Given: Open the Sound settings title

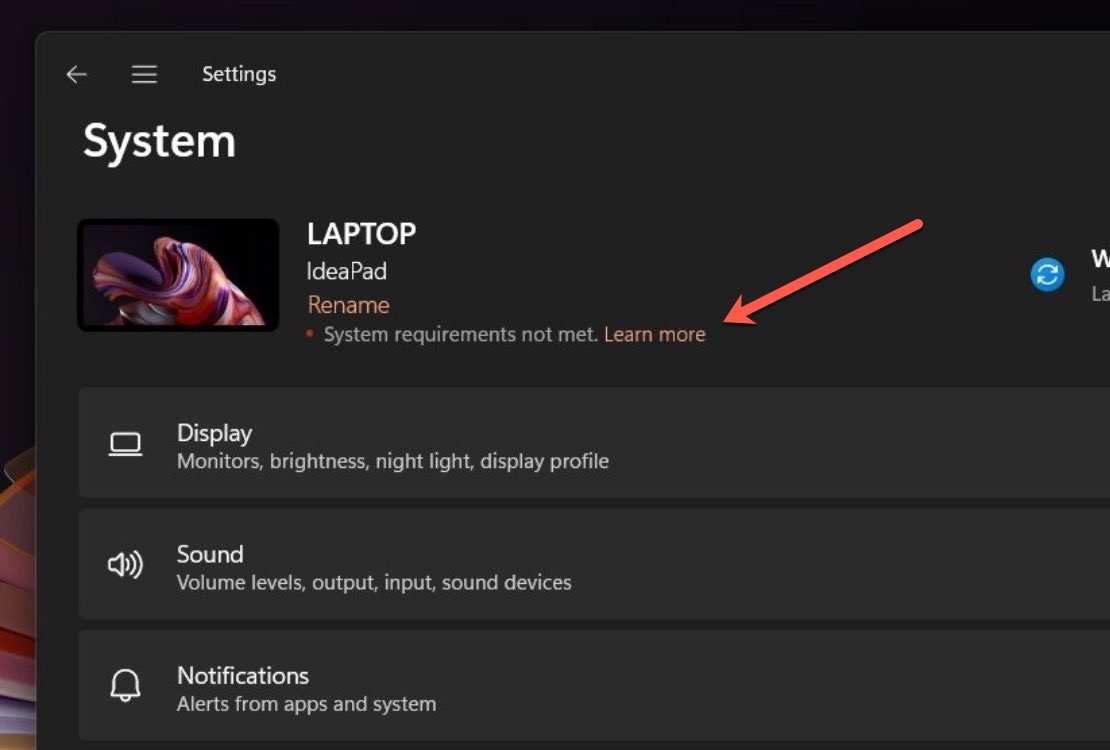Looking at the screenshot, I should [x=210, y=554].
